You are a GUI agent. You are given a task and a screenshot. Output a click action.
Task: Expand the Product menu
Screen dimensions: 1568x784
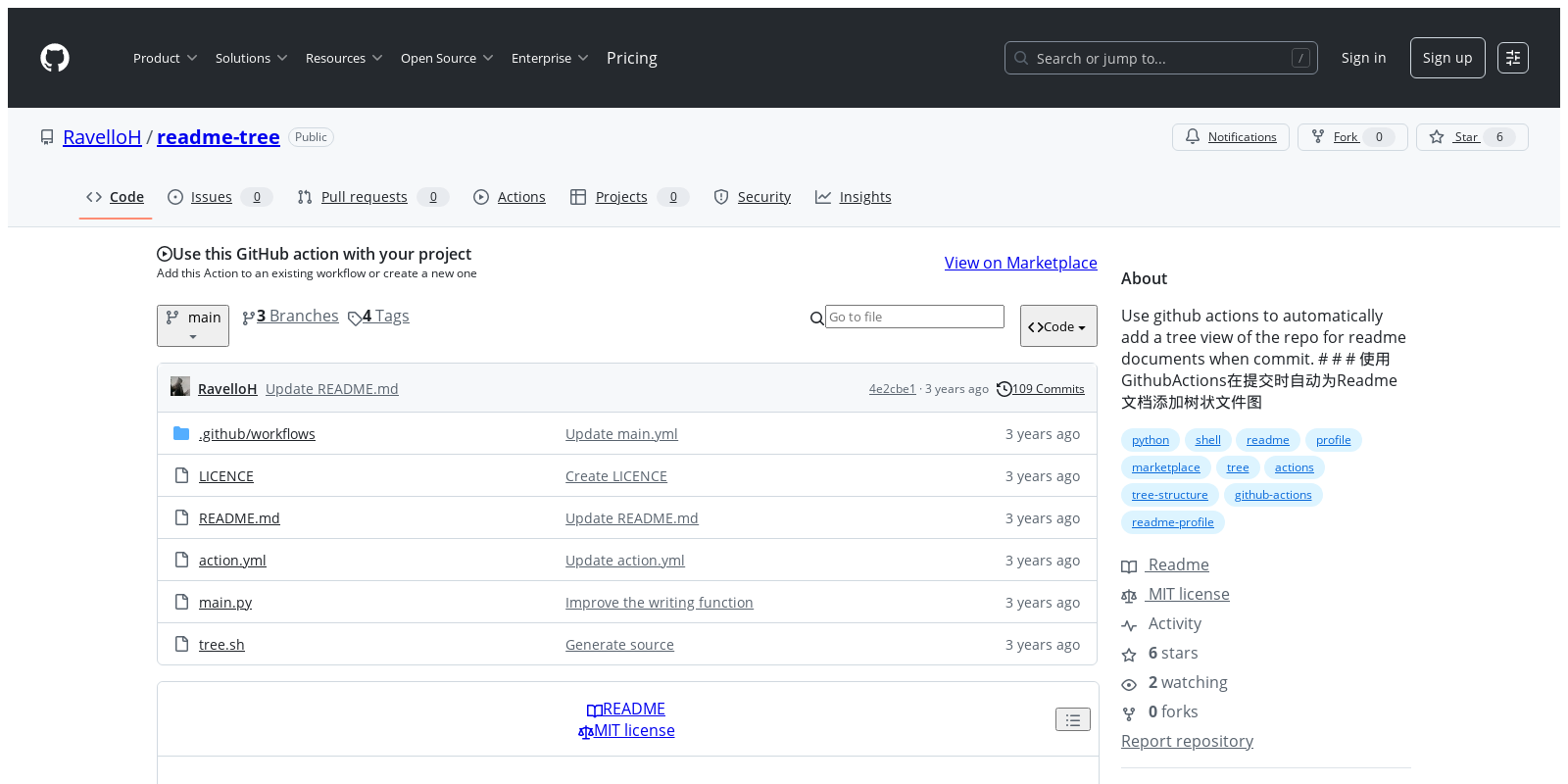point(165,58)
